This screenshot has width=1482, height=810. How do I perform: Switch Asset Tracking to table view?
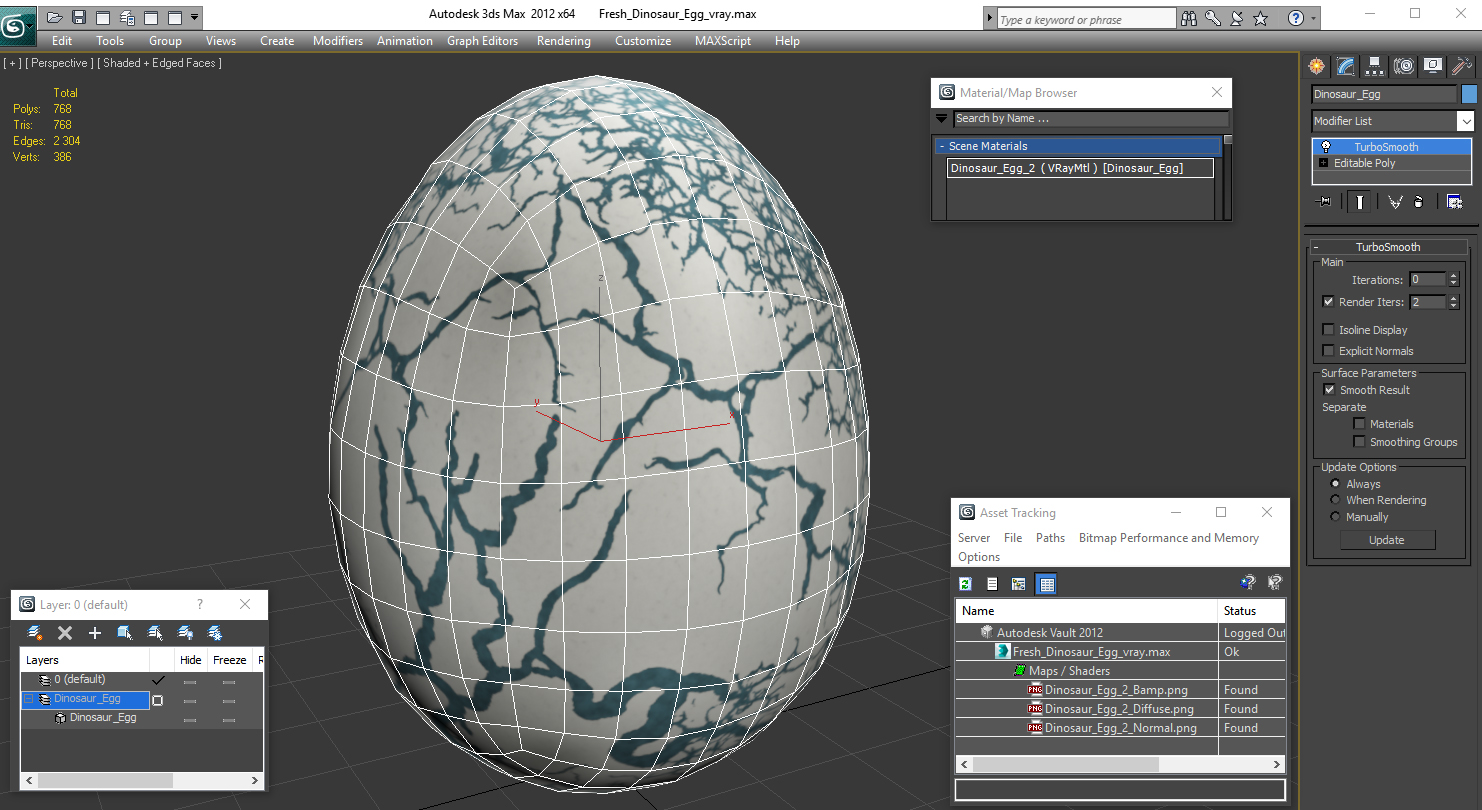[1046, 584]
